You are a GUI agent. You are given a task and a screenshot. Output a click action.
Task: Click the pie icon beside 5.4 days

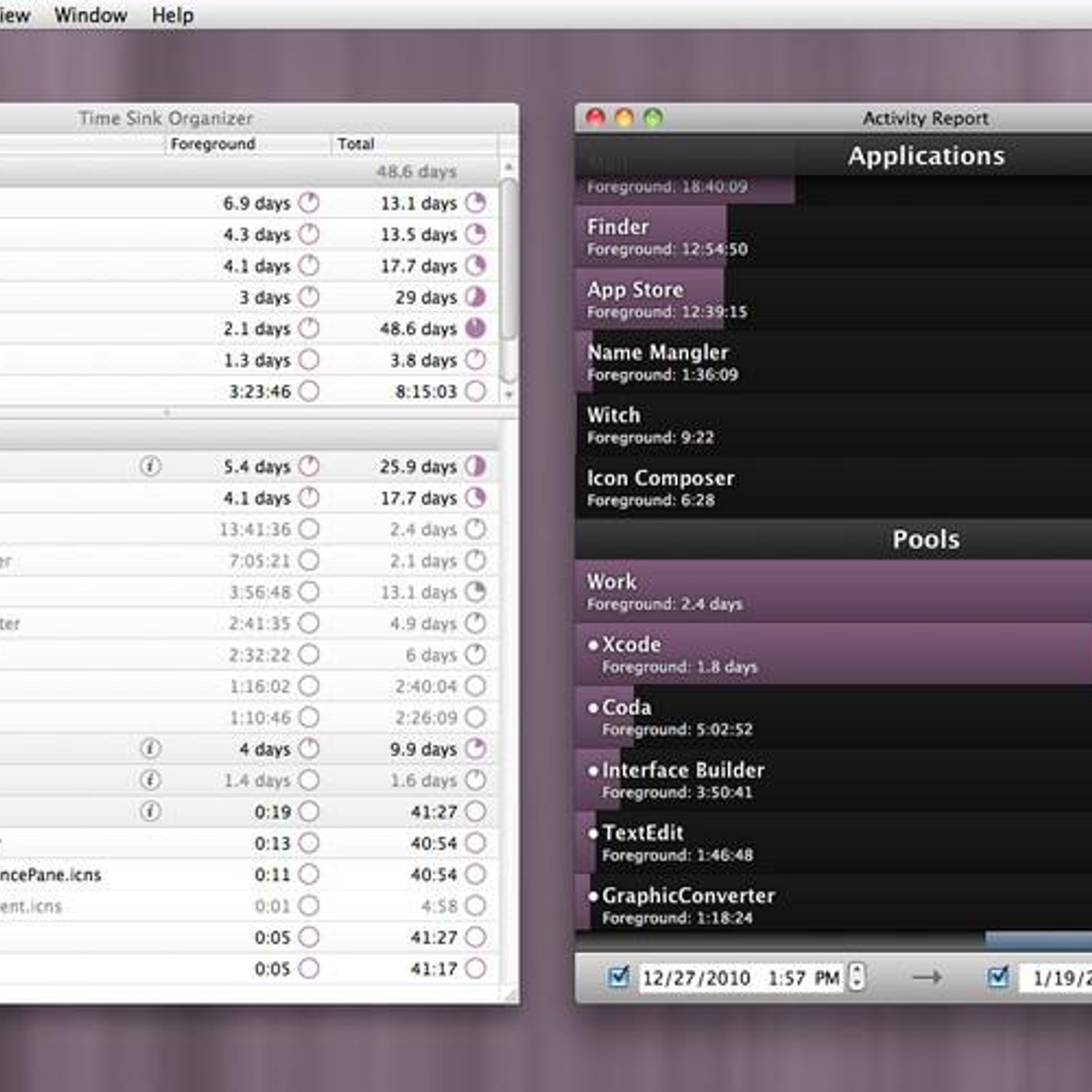pos(309,466)
